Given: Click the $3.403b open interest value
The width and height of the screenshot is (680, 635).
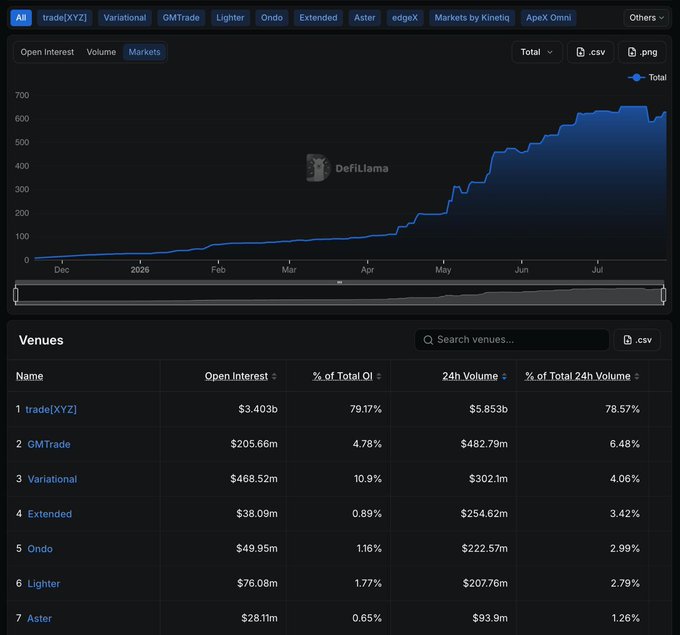Looking at the screenshot, I should pos(258,409).
